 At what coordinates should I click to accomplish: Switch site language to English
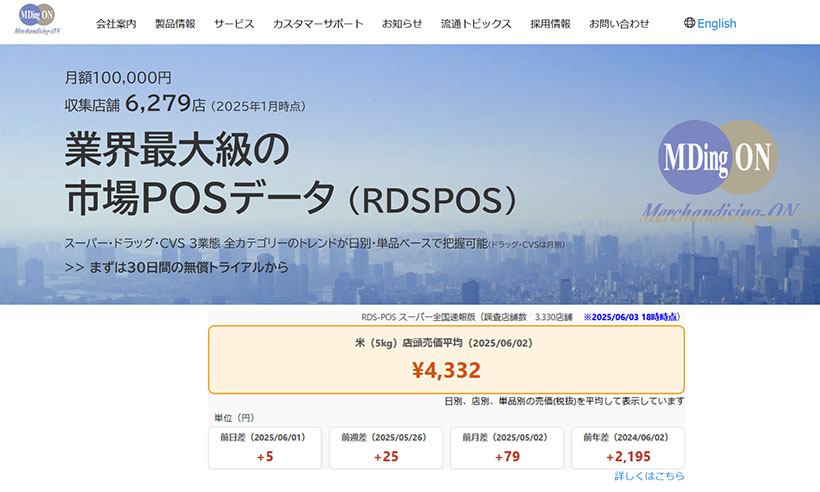point(716,24)
